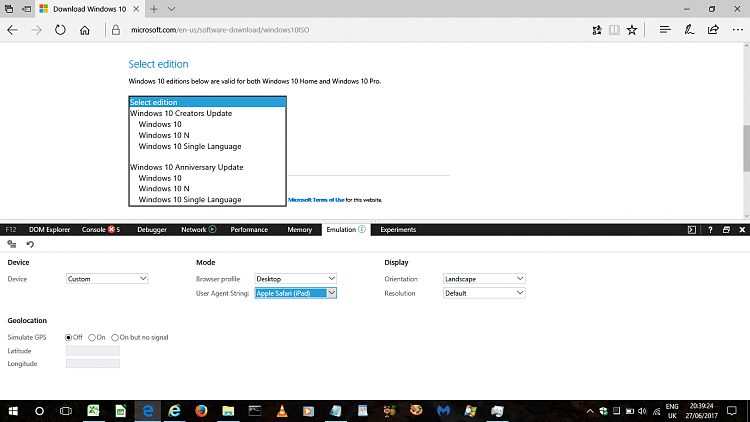
Task: Open the extension icon beside reading view
Action: pos(596,30)
